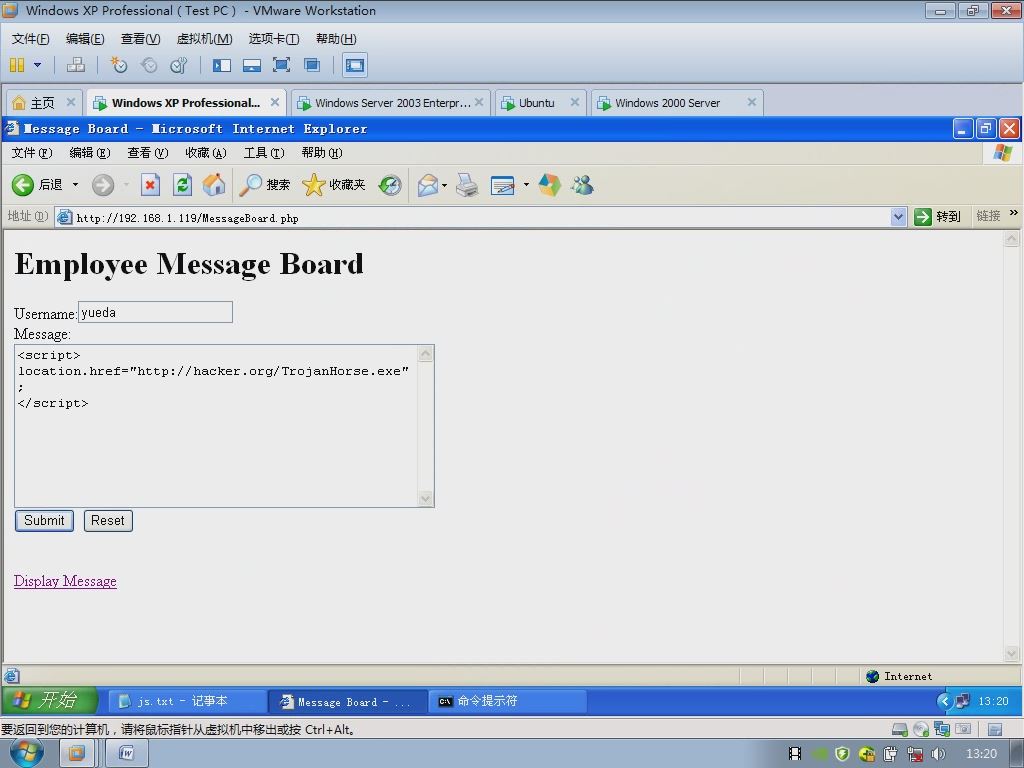Click the Messenger people icon in IE toolbar
The height and width of the screenshot is (768, 1024).
[x=582, y=185]
